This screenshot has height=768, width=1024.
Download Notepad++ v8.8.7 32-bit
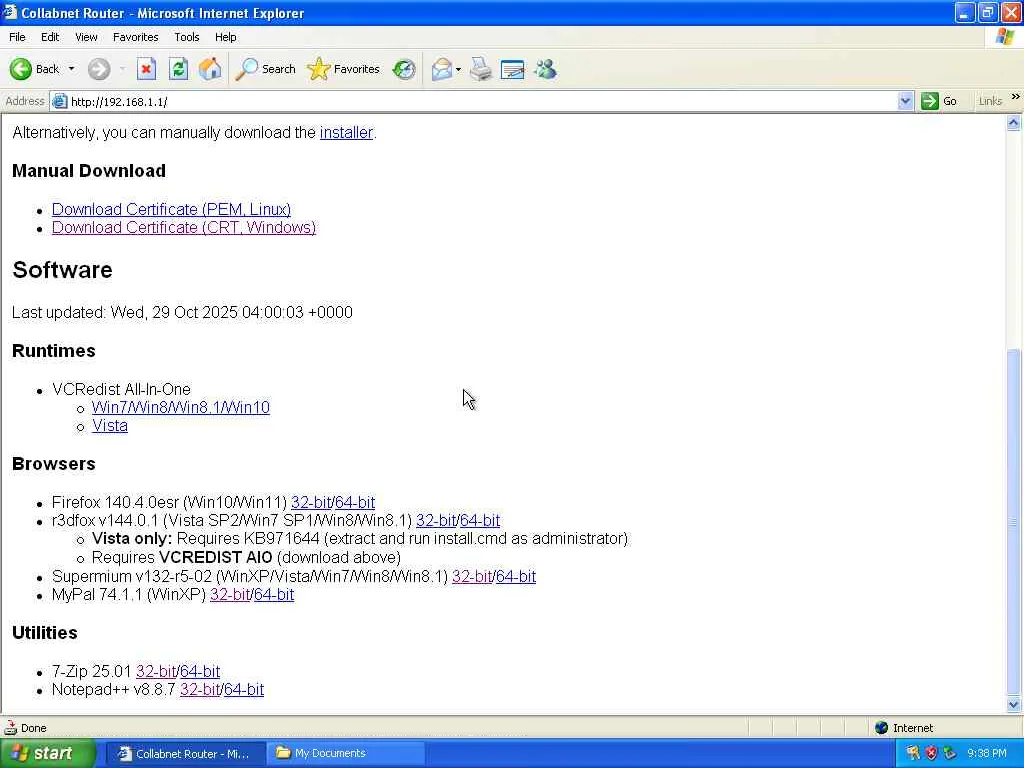coord(200,690)
